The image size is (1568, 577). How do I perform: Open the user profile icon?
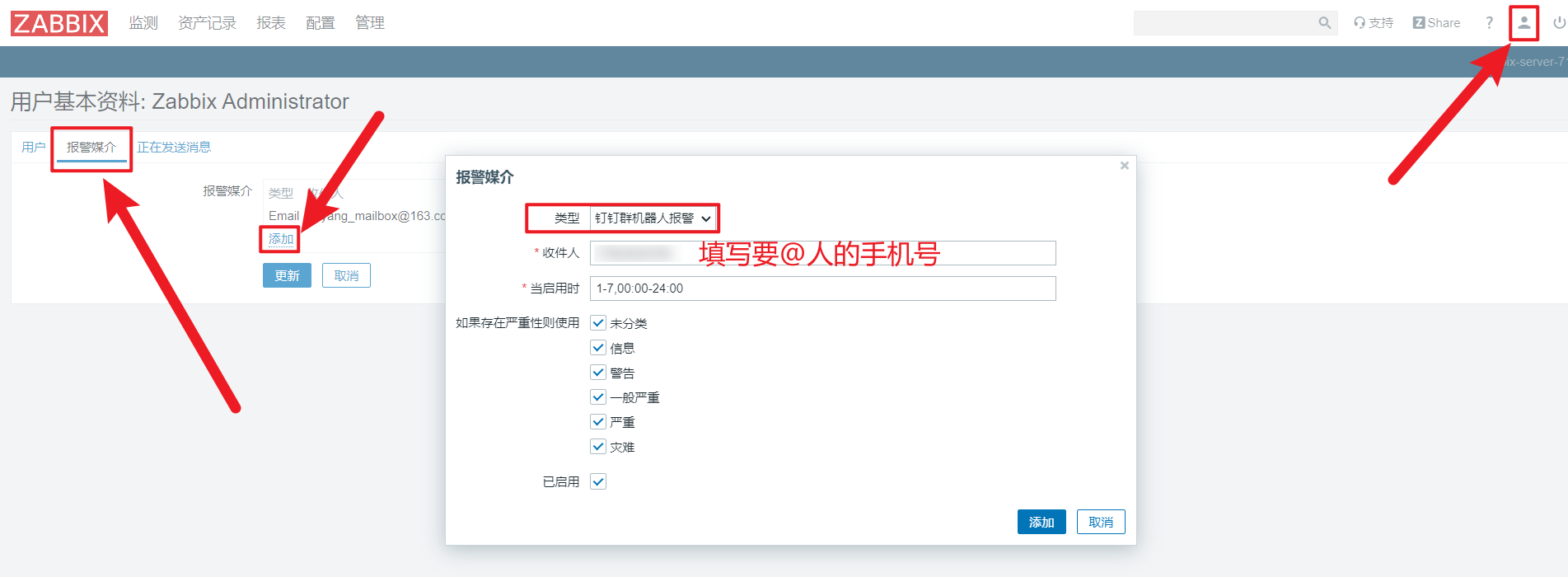point(1524,23)
